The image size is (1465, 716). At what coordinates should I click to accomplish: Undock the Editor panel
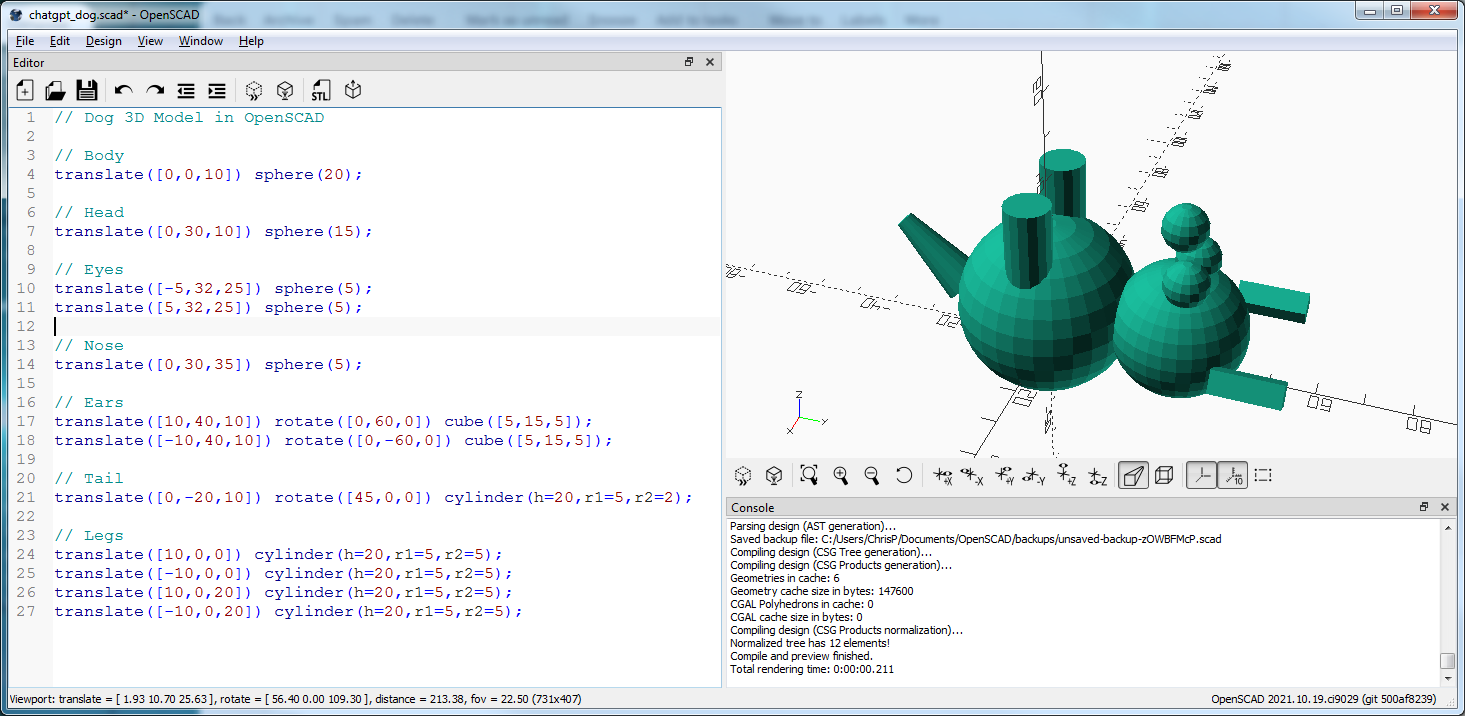click(689, 62)
